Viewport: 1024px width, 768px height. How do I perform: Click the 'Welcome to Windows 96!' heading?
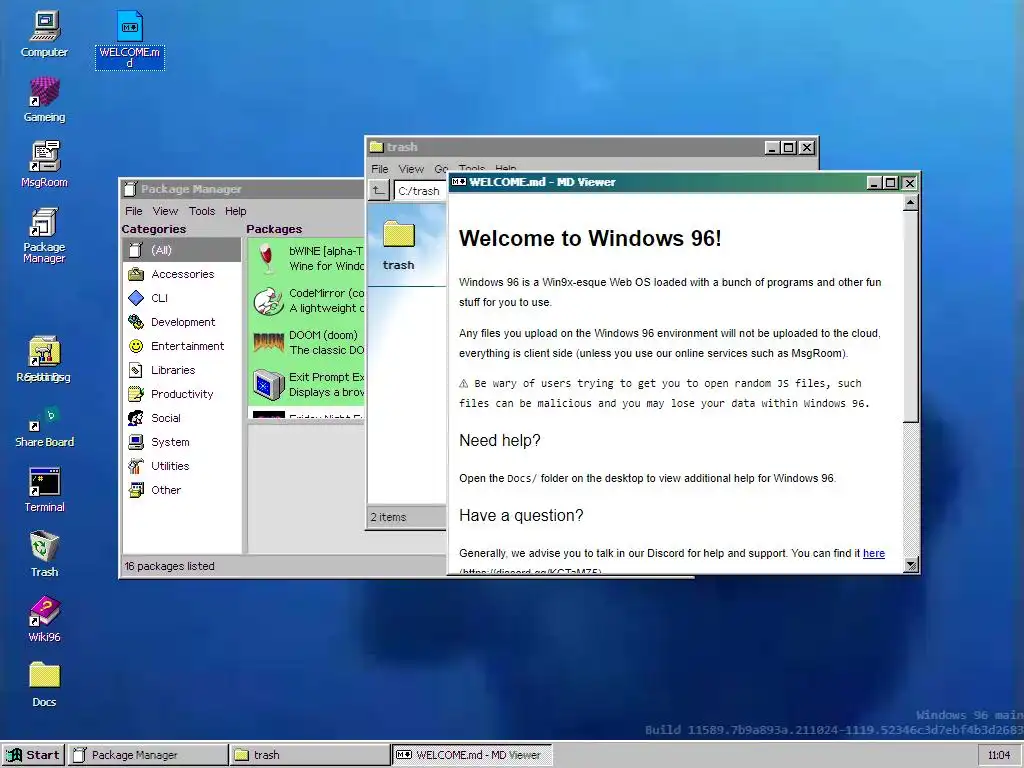[x=590, y=238]
